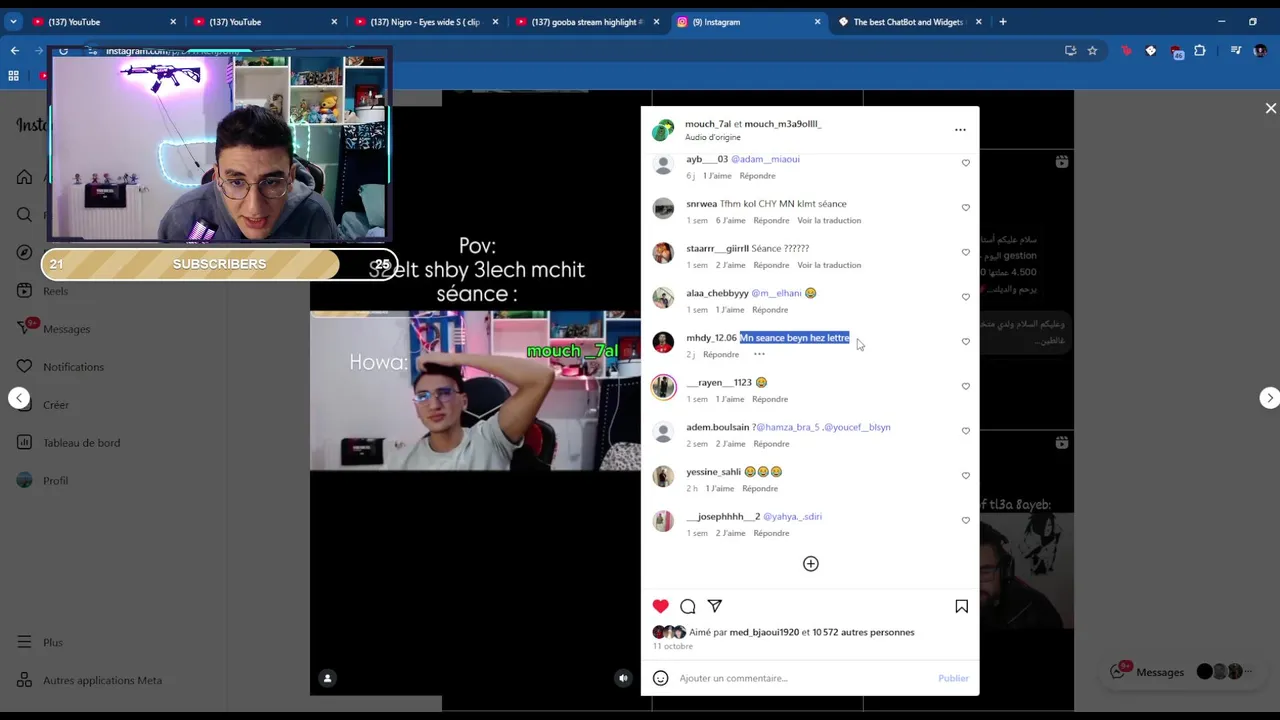Close the Instagram post overlay
1280x720 pixels.
tap(1270, 108)
